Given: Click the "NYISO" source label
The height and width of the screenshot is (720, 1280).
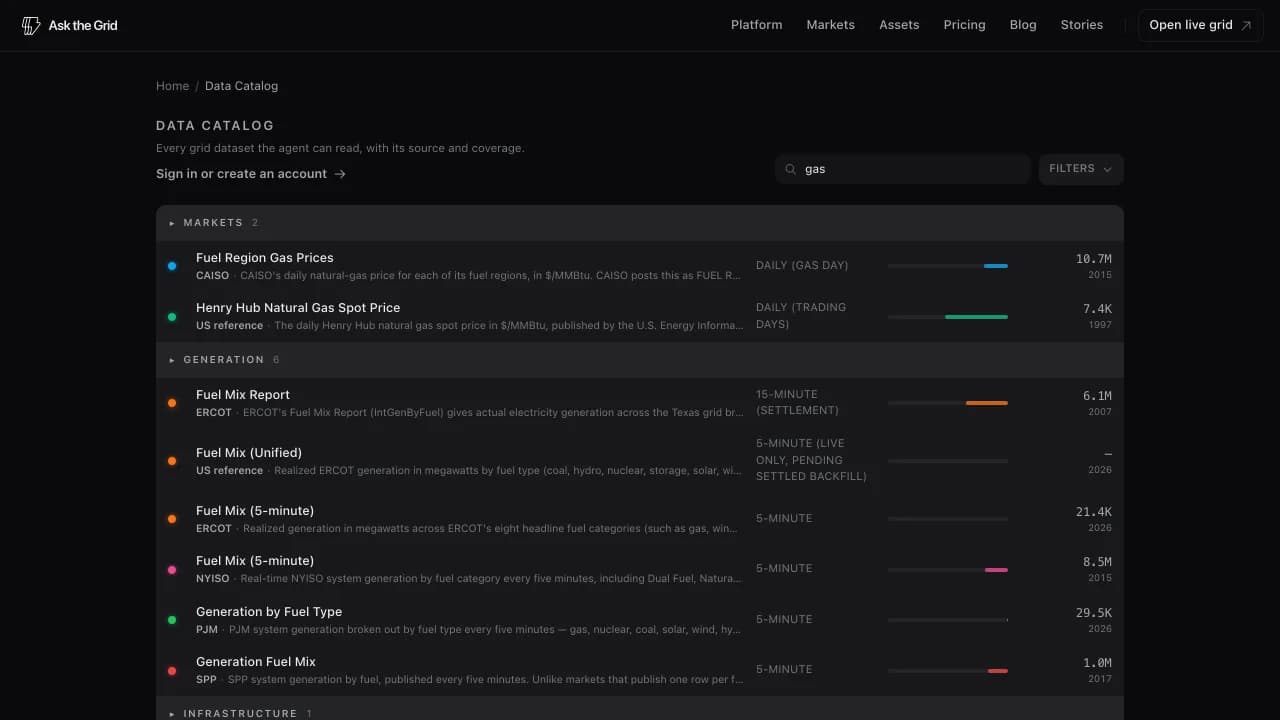Looking at the screenshot, I should [x=212, y=579].
